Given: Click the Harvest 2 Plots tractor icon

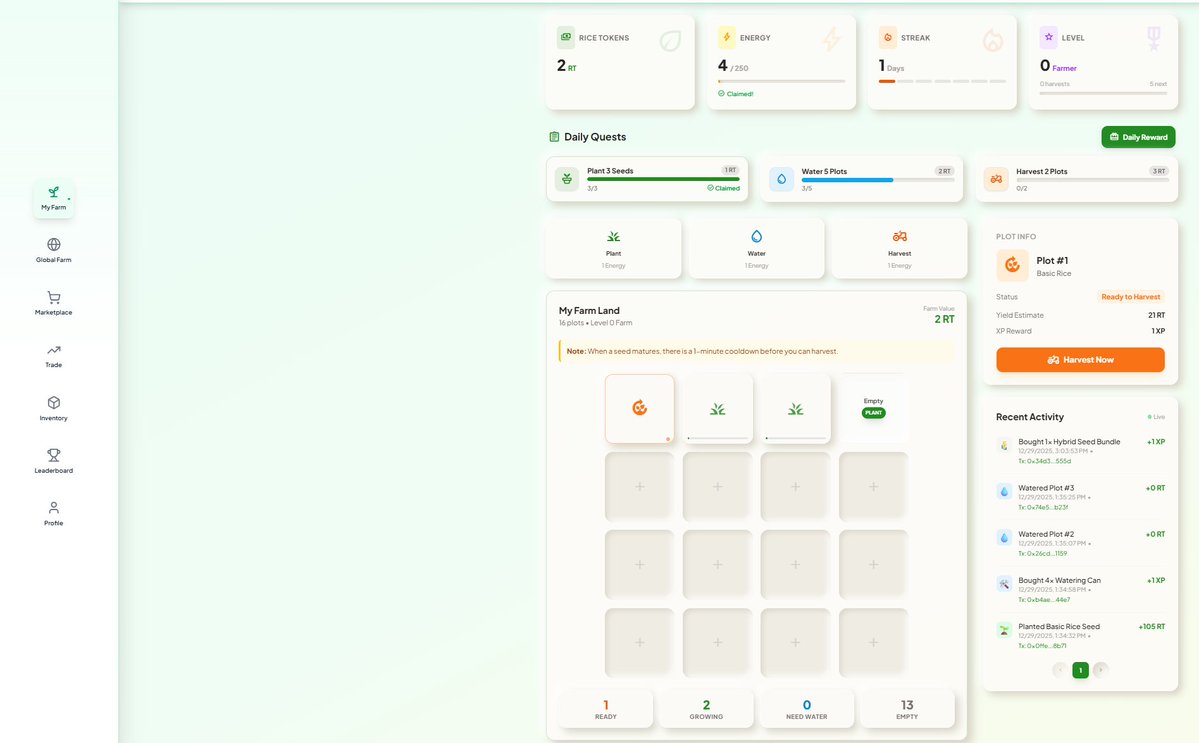Looking at the screenshot, I should 996,179.
